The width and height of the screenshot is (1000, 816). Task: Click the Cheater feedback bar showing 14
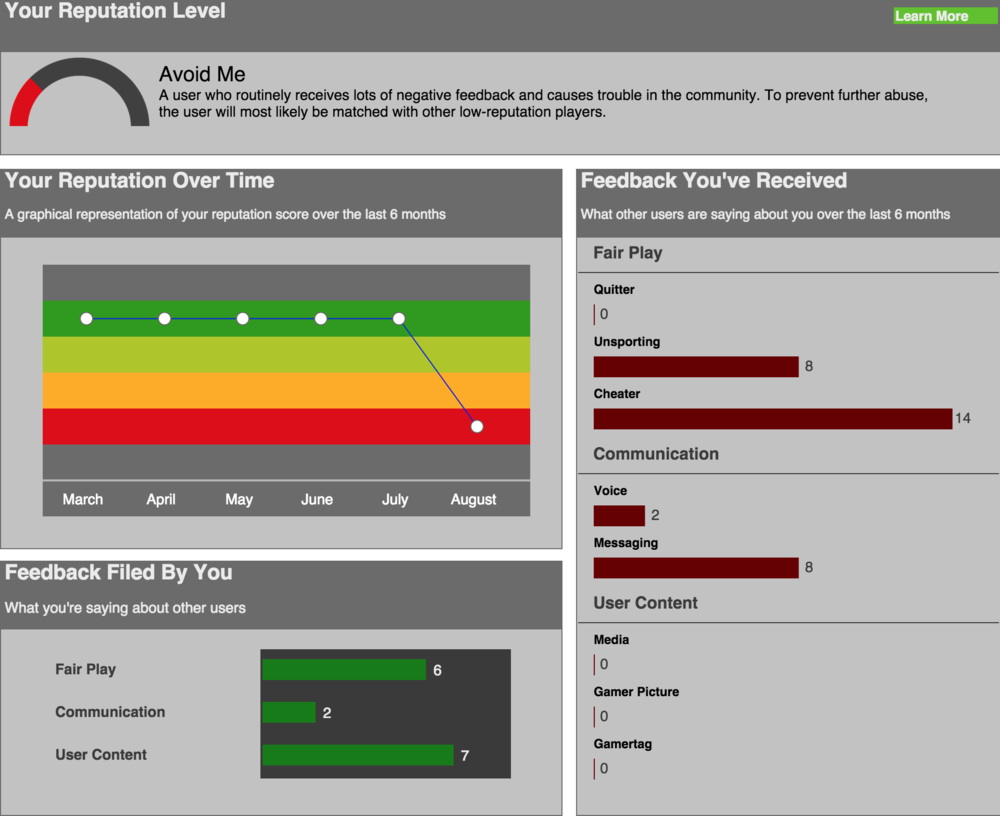(x=772, y=419)
